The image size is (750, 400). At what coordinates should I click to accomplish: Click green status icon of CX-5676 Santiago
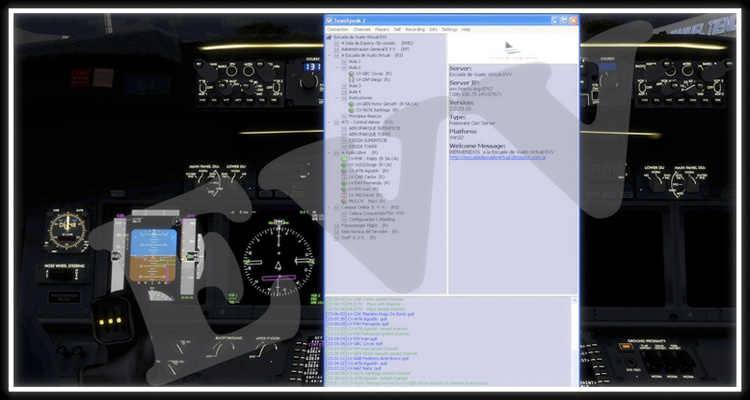pos(352,110)
